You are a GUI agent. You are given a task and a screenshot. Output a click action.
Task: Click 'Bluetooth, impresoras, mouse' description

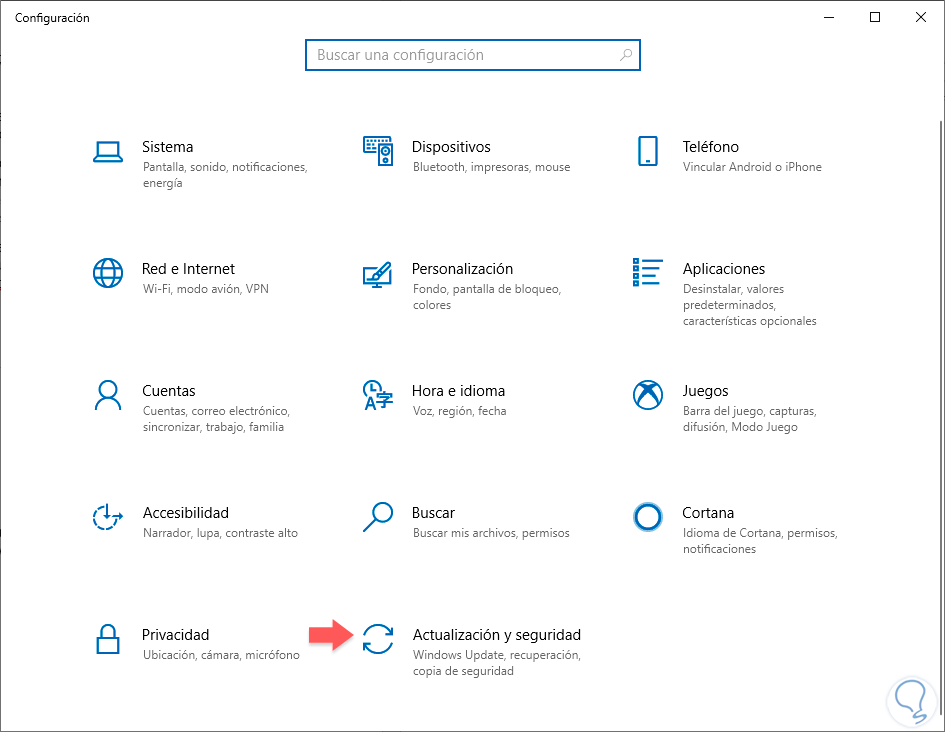(x=491, y=167)
